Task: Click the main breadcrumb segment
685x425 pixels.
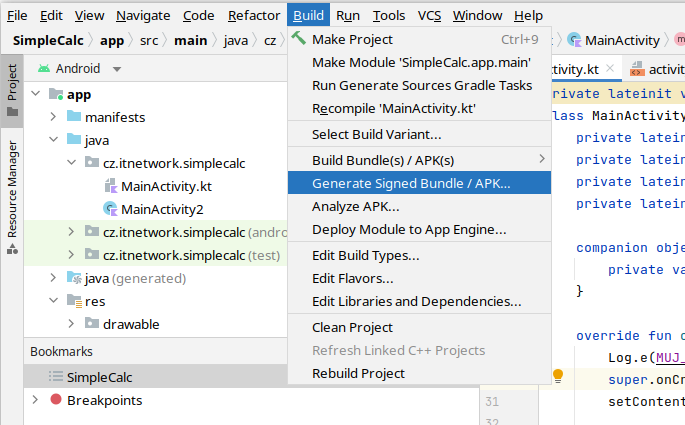Action: [190, 40]
